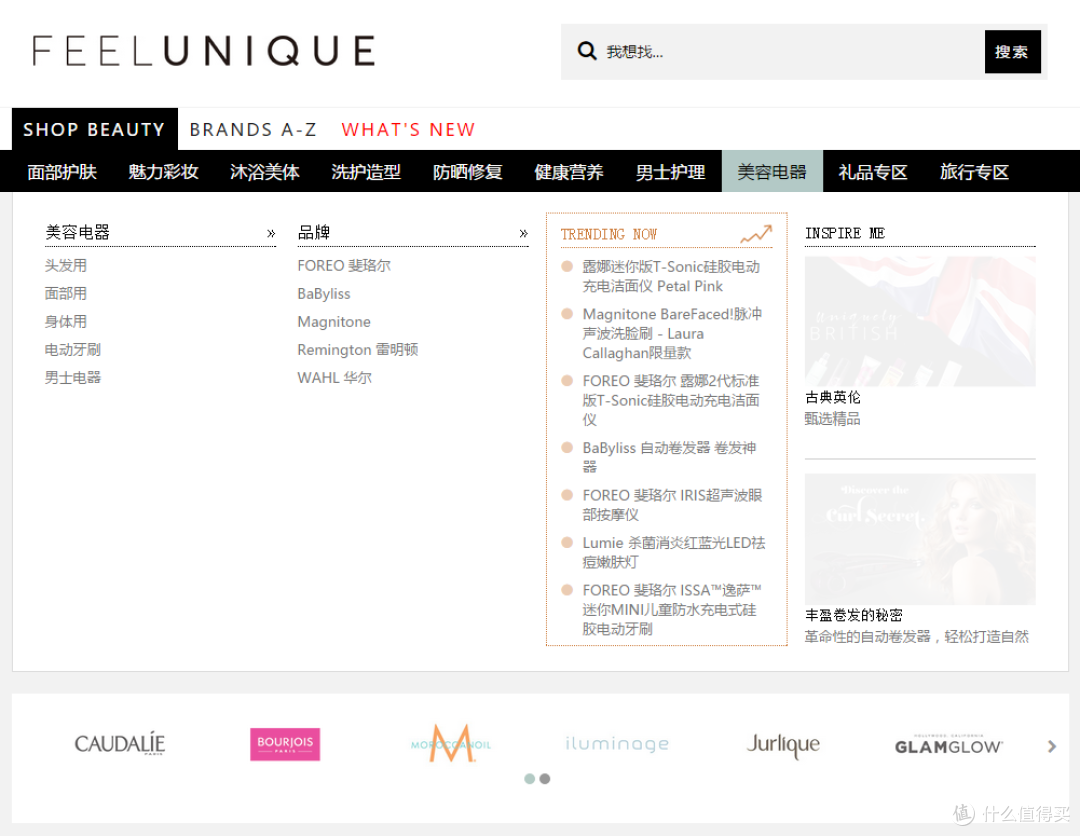Select 沐浴美体 in the category menu
This screenshot has width=1080, height=836.
pos(264,171)
